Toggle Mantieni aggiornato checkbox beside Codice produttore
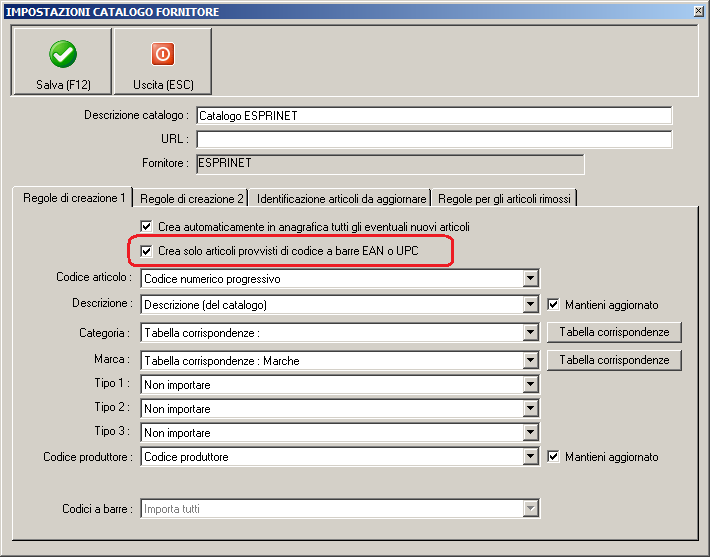This screenshot has height=557, width=710. click(553, 456)
